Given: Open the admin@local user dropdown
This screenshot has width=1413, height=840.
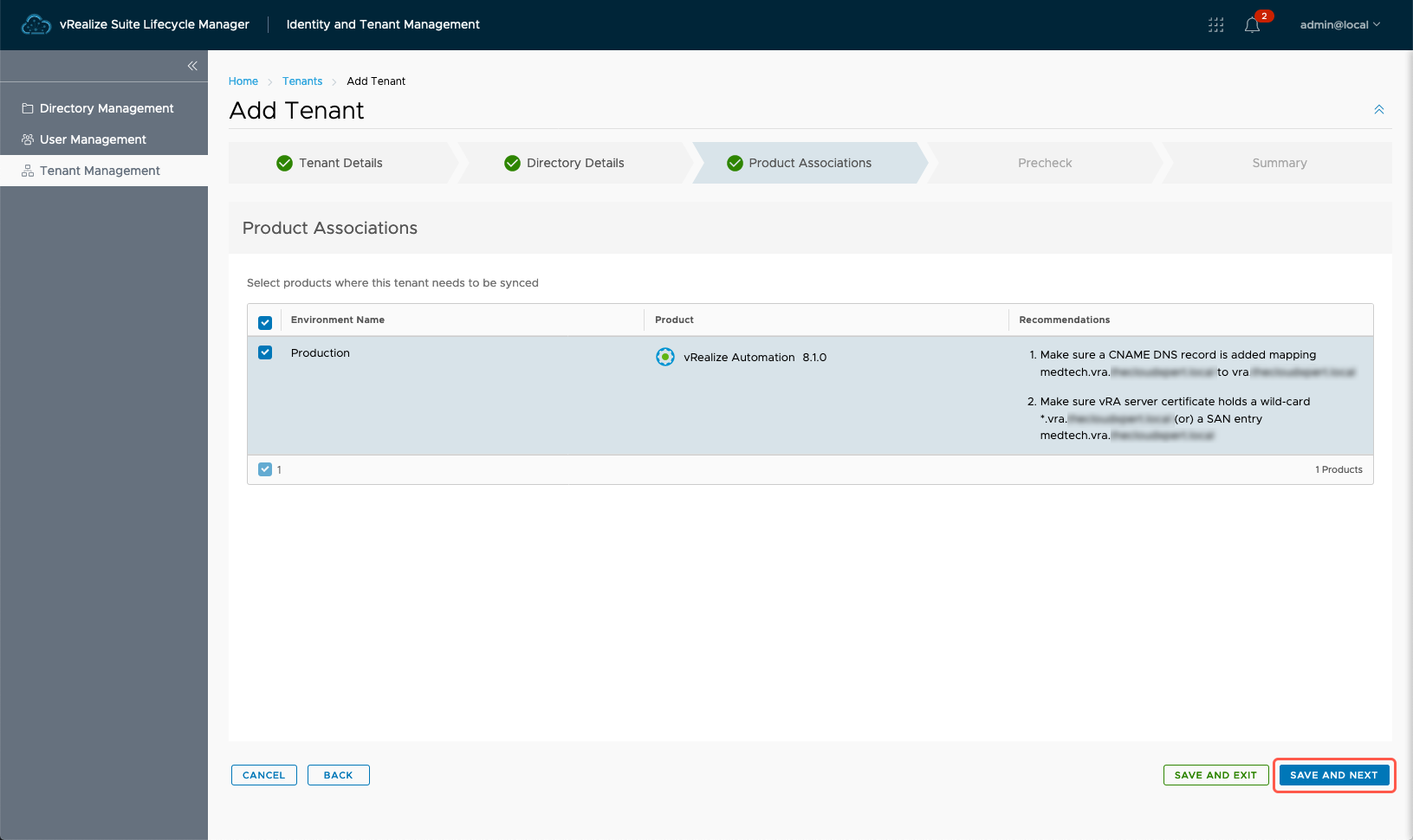Looking at the screenshot, I should pos(1339,25).
